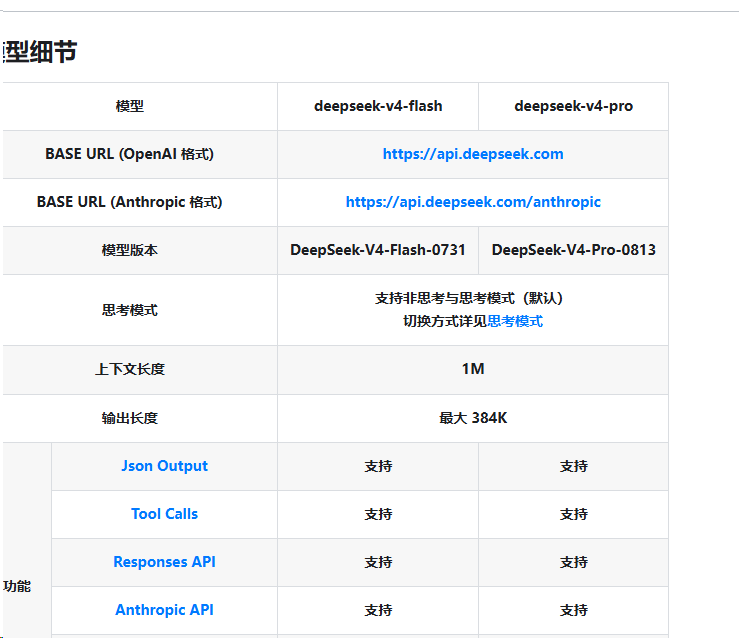739x638 pixels.
Task: Click the deepseek-v4-flash column header
Action: (x=378, y=106)
